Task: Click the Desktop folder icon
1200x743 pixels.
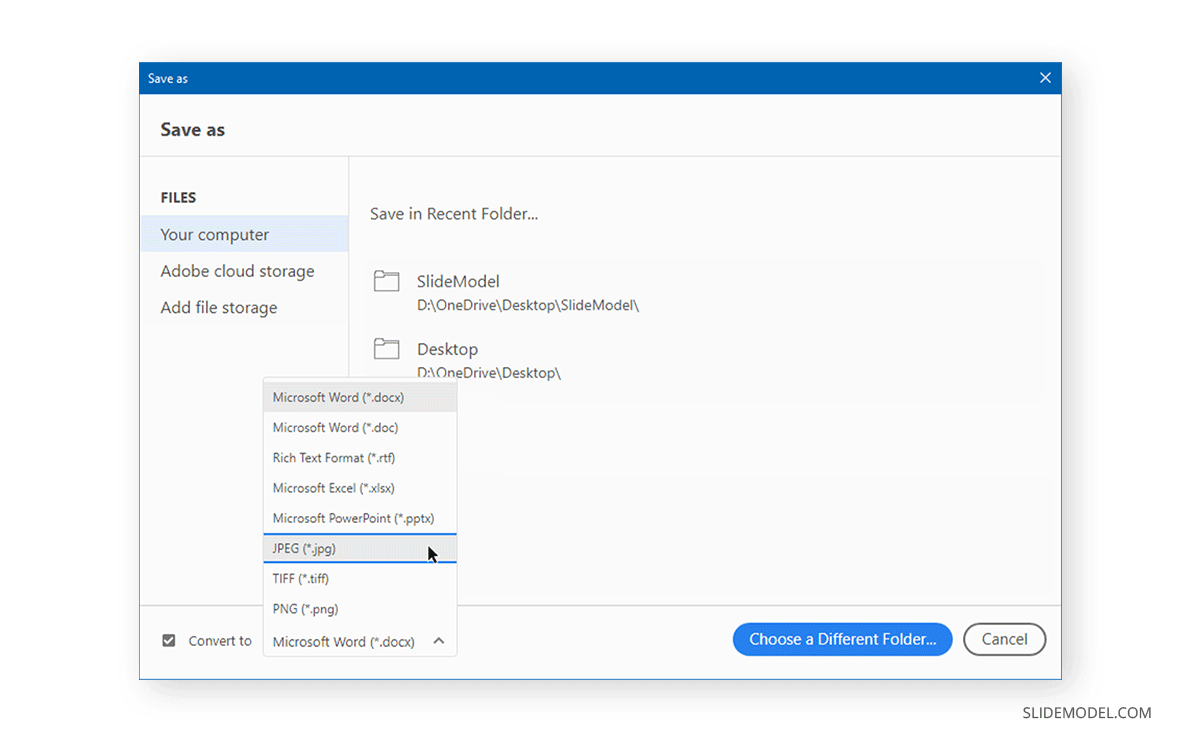Action: [386, 348]
